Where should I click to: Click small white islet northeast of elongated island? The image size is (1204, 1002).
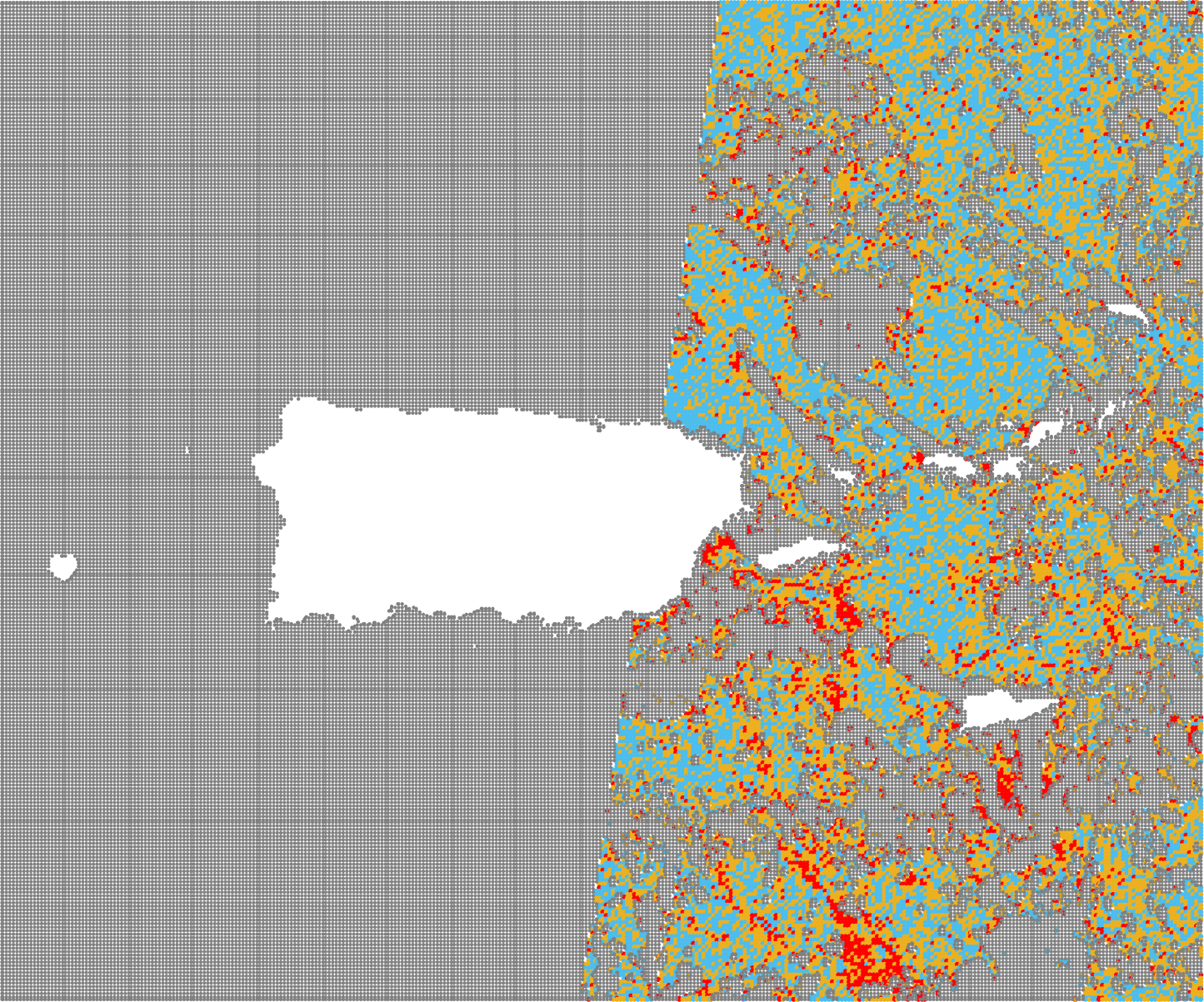843,476
